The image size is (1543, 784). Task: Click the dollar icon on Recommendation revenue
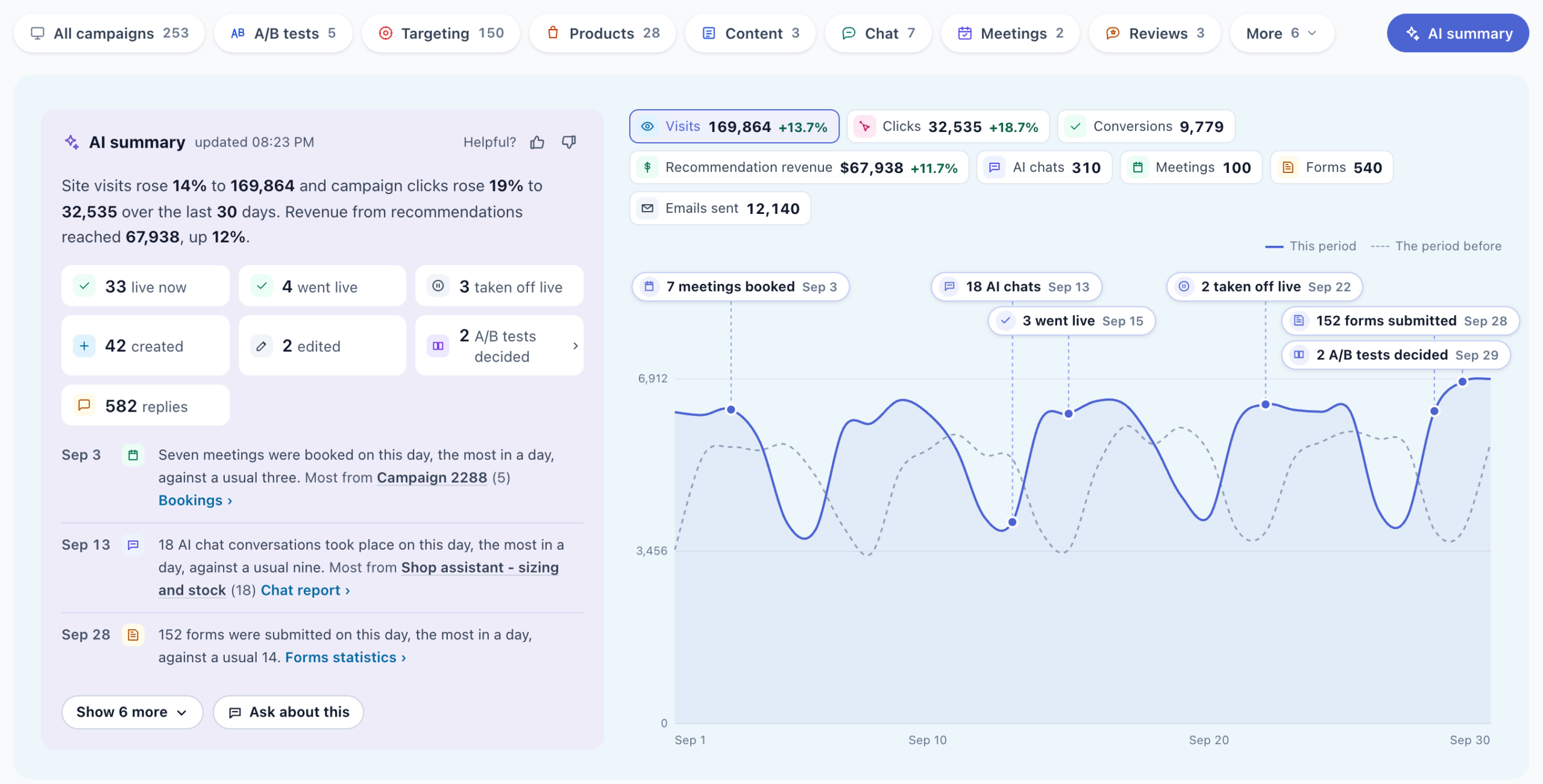coord(647,168)
